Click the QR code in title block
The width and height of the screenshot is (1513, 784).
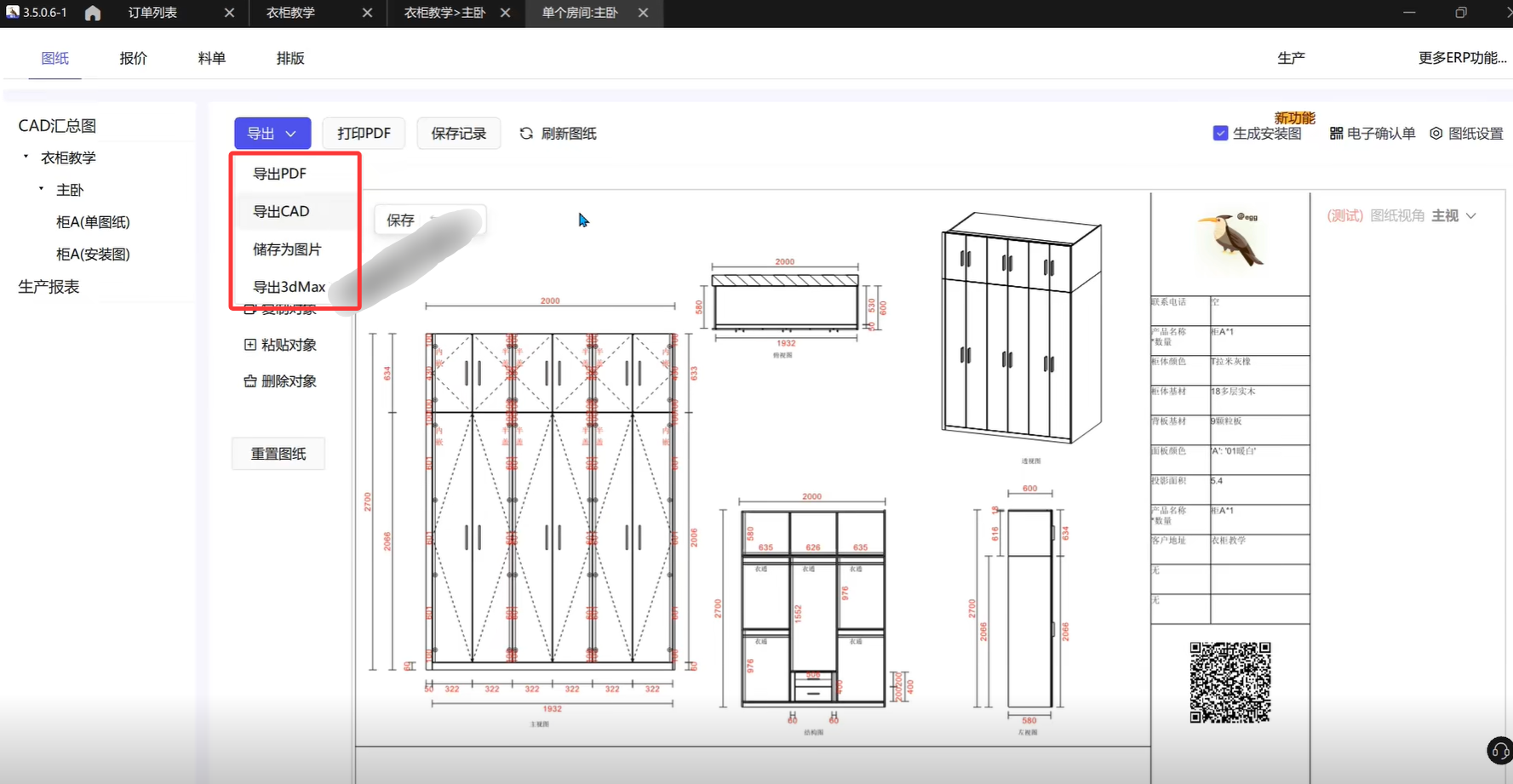tap(1229, 683)
